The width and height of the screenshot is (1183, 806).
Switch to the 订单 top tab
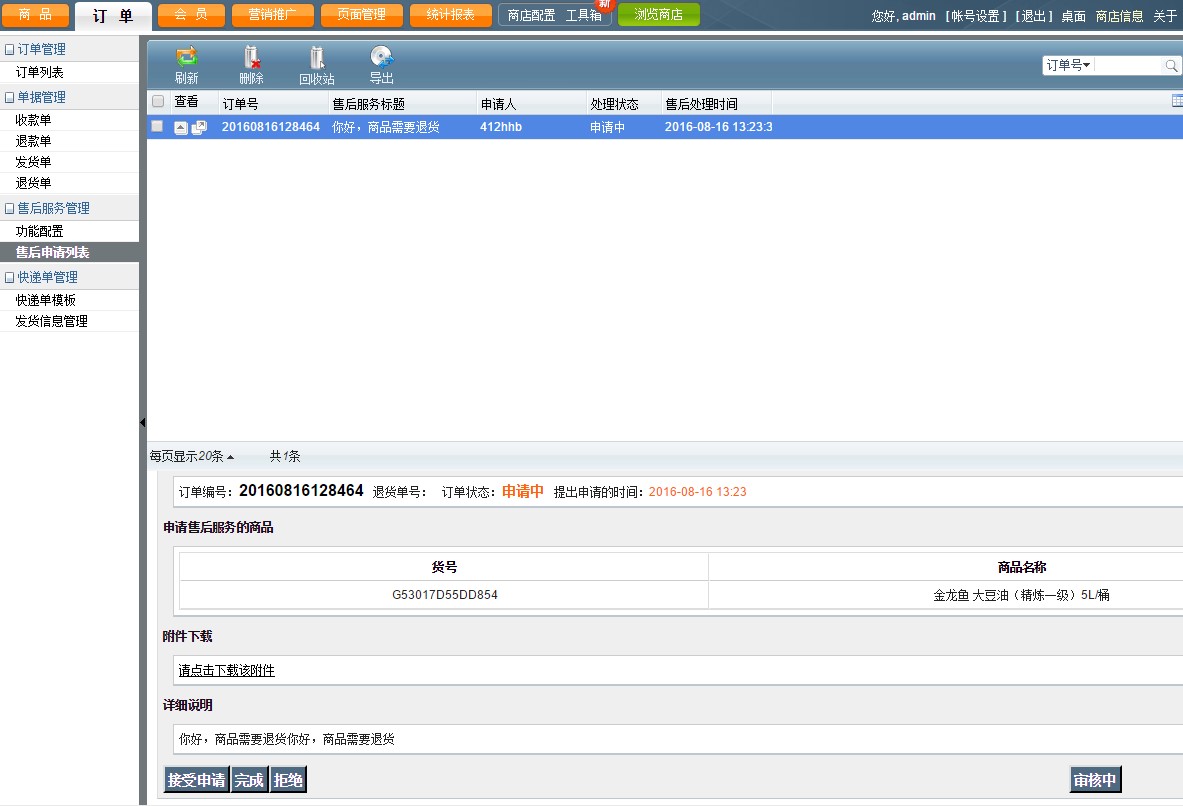(113, 16)
